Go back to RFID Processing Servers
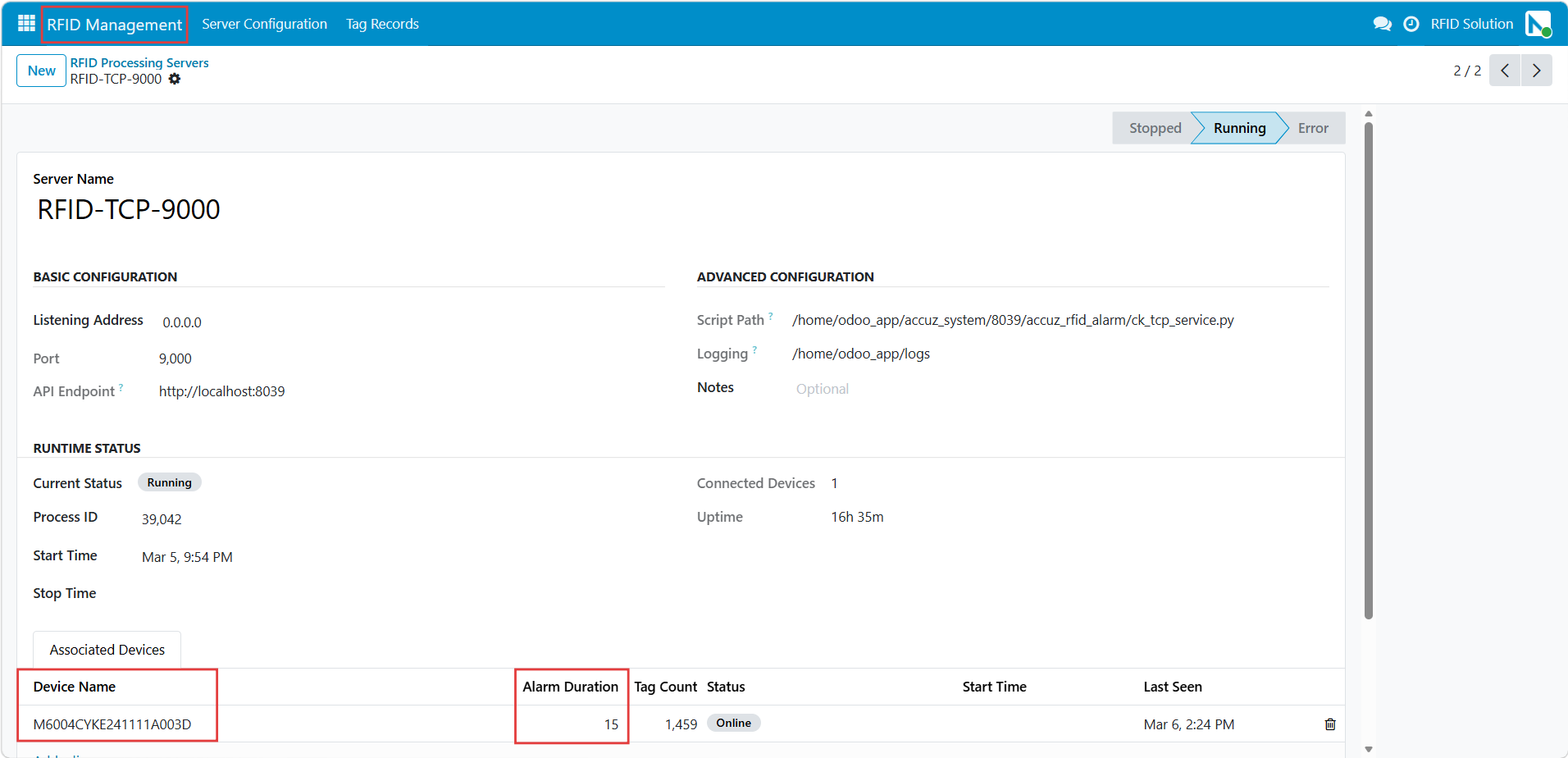This screenshot has width=1568, height=758. pyautogui.click(x=139, y=62)
